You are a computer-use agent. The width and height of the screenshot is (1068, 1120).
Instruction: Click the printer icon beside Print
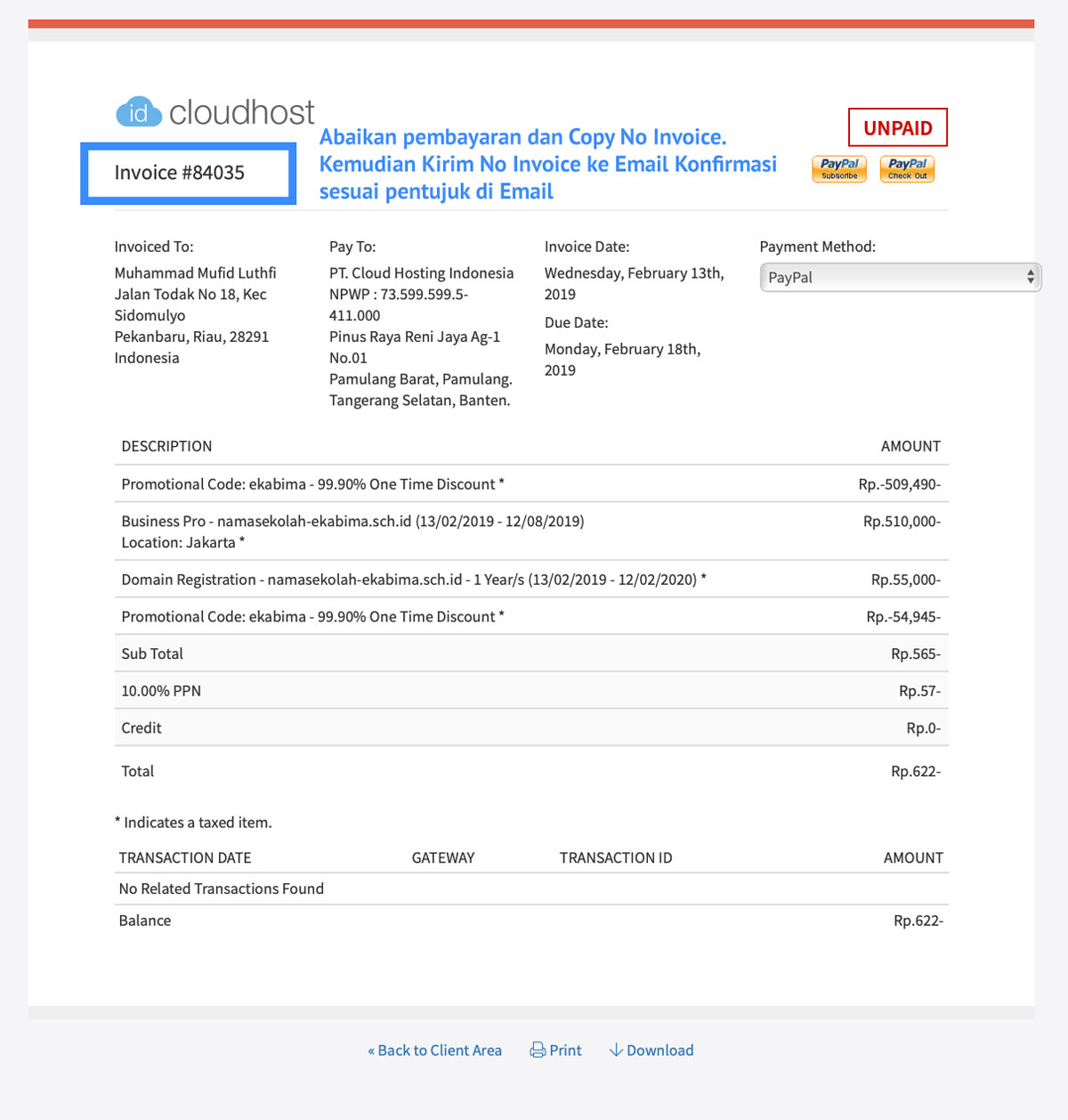pos(538,1051)
